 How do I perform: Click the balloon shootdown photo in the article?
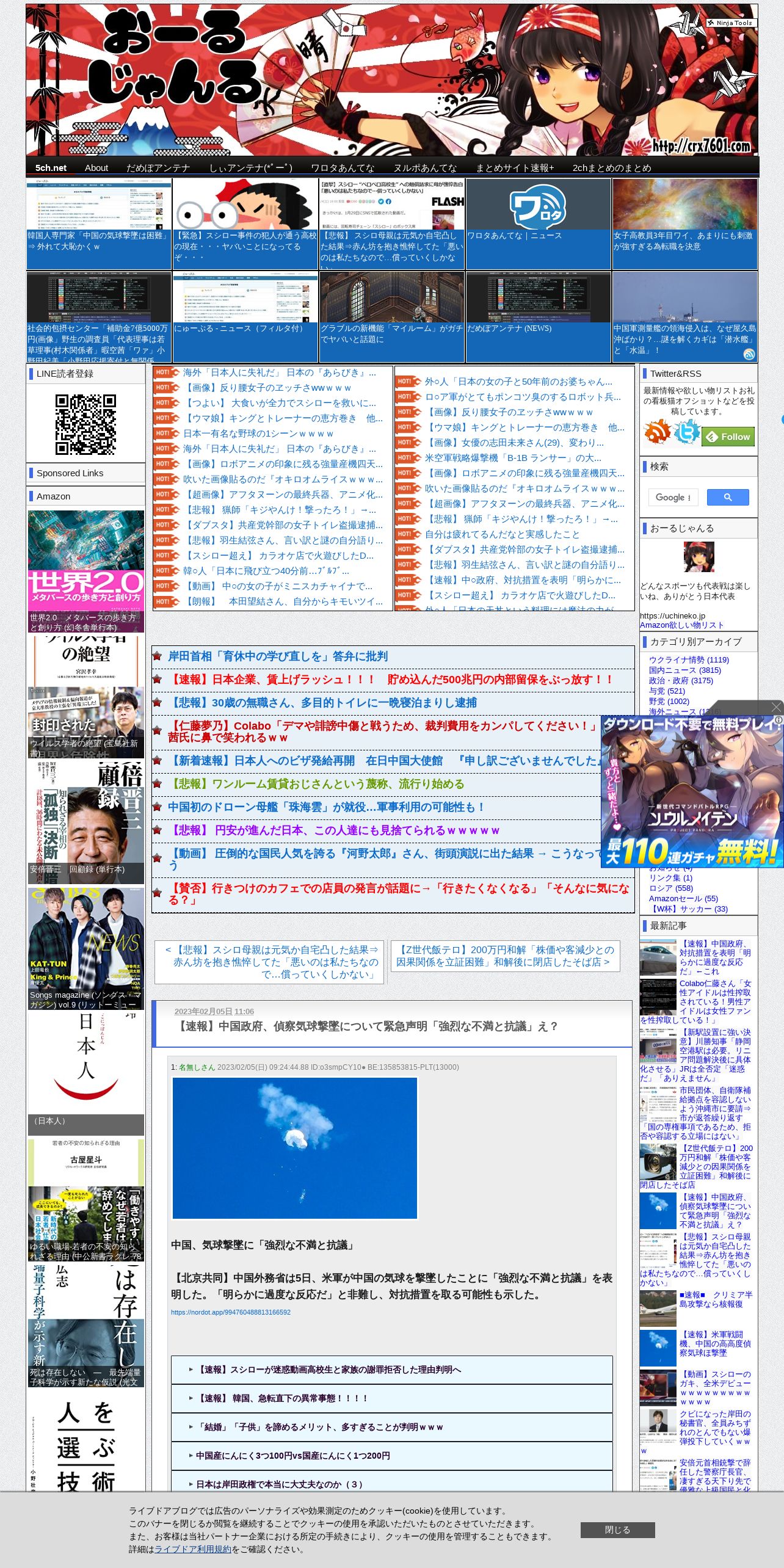294,1148
